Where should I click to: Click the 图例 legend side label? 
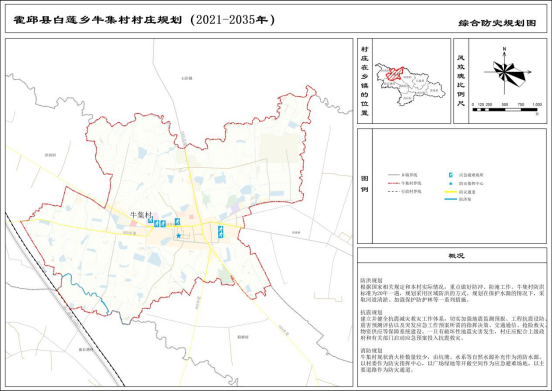point(364,184)
